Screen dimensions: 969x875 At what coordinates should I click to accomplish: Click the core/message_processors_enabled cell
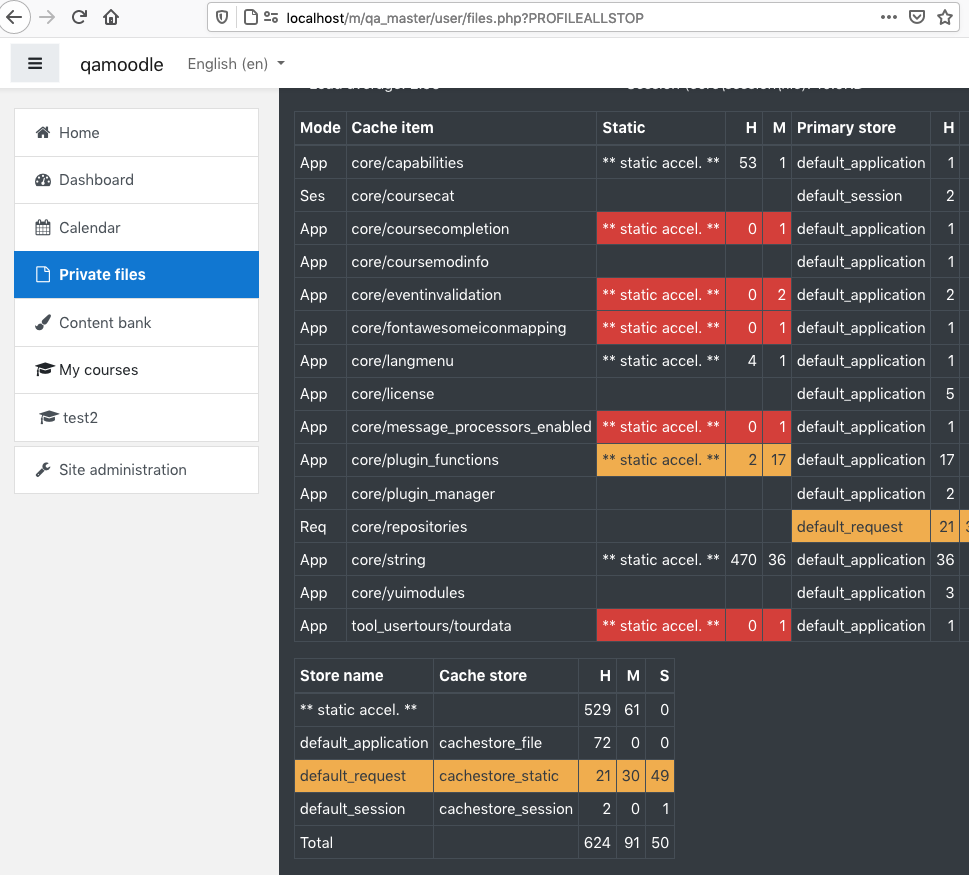click(x=471, y=427)
